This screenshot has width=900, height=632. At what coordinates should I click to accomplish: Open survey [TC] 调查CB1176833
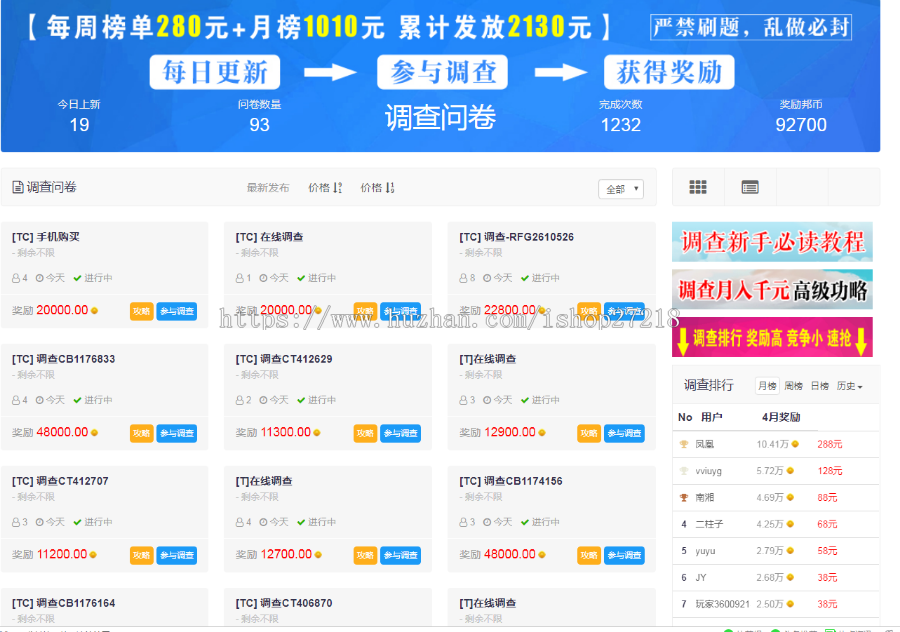(x=64, y=359)
